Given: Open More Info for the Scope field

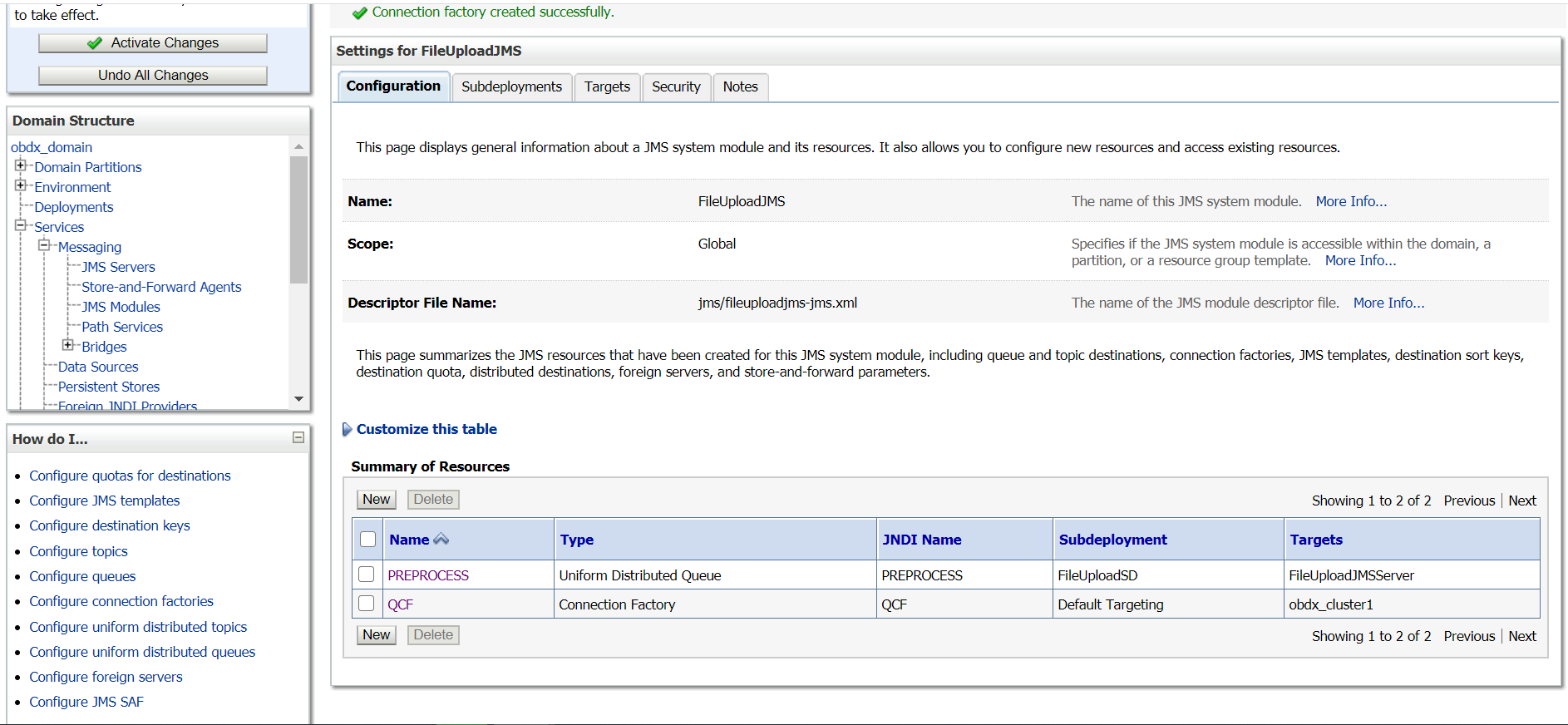Looking at the screenshot, I should 1360,260.
